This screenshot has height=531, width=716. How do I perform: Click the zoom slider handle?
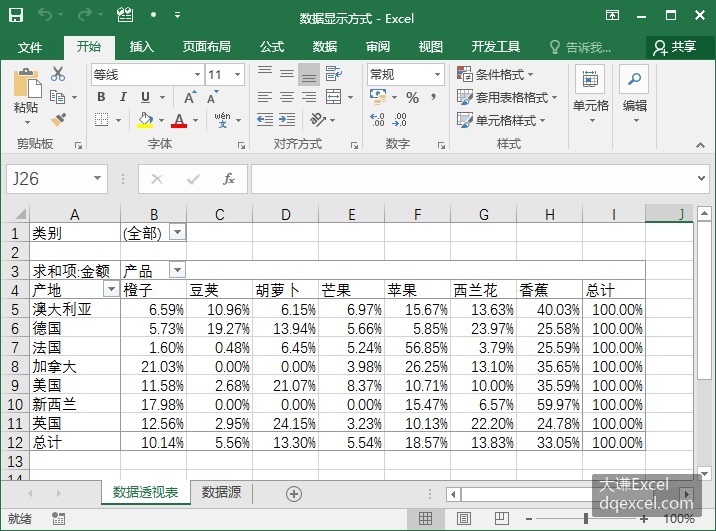[585, 518]
